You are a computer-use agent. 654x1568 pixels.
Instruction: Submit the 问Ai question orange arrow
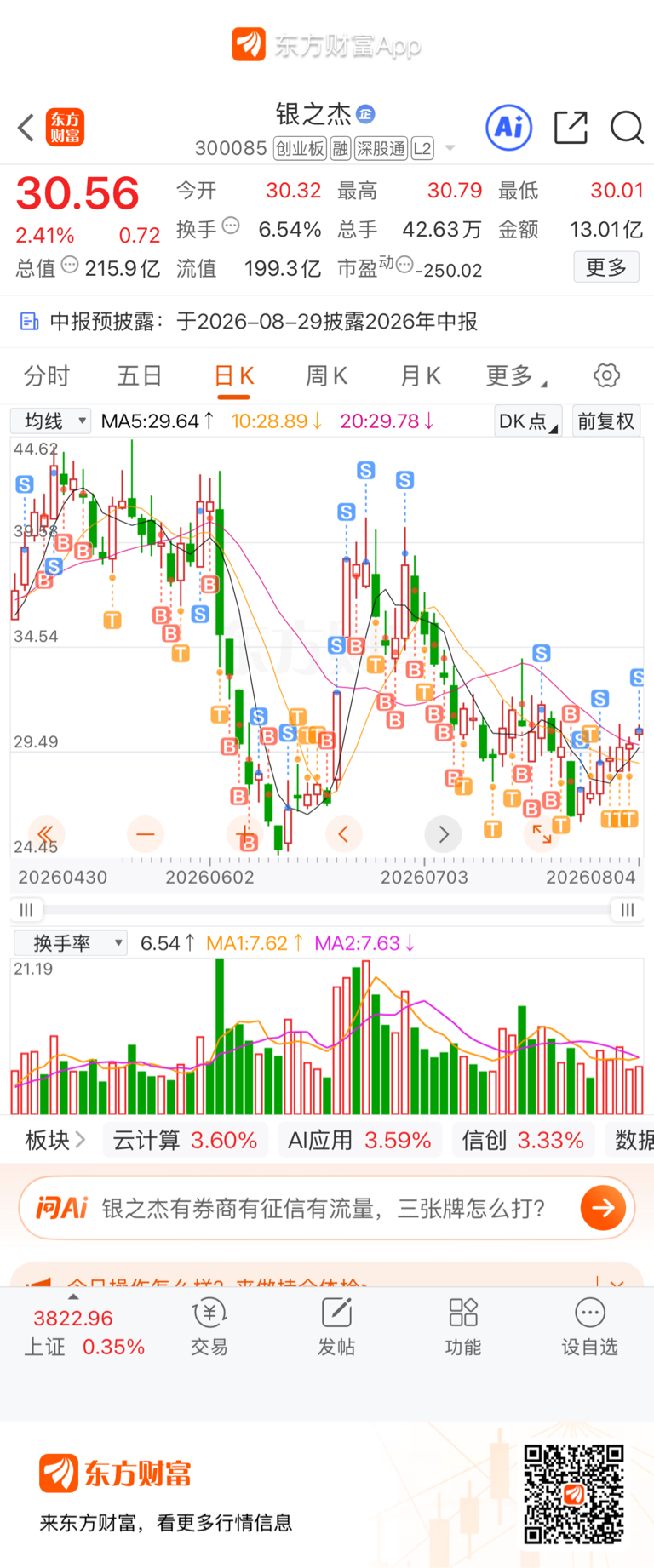pos(603,1208)
